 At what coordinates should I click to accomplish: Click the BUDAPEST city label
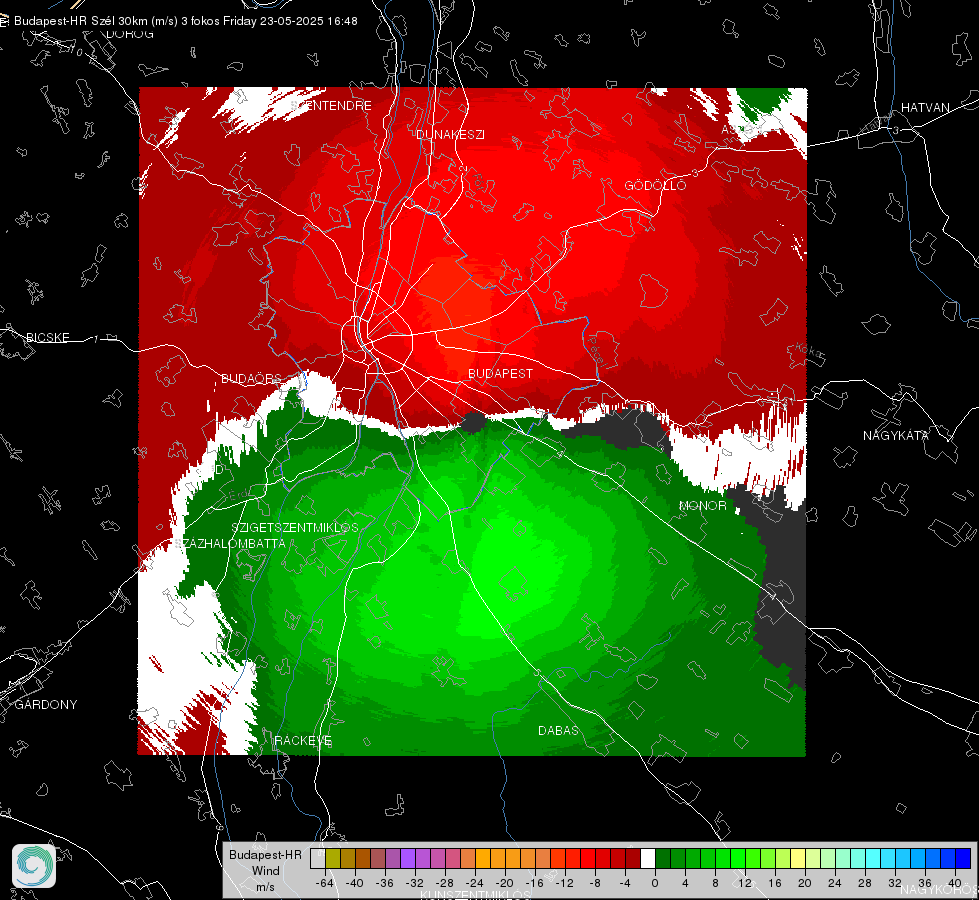pos(501,373)
